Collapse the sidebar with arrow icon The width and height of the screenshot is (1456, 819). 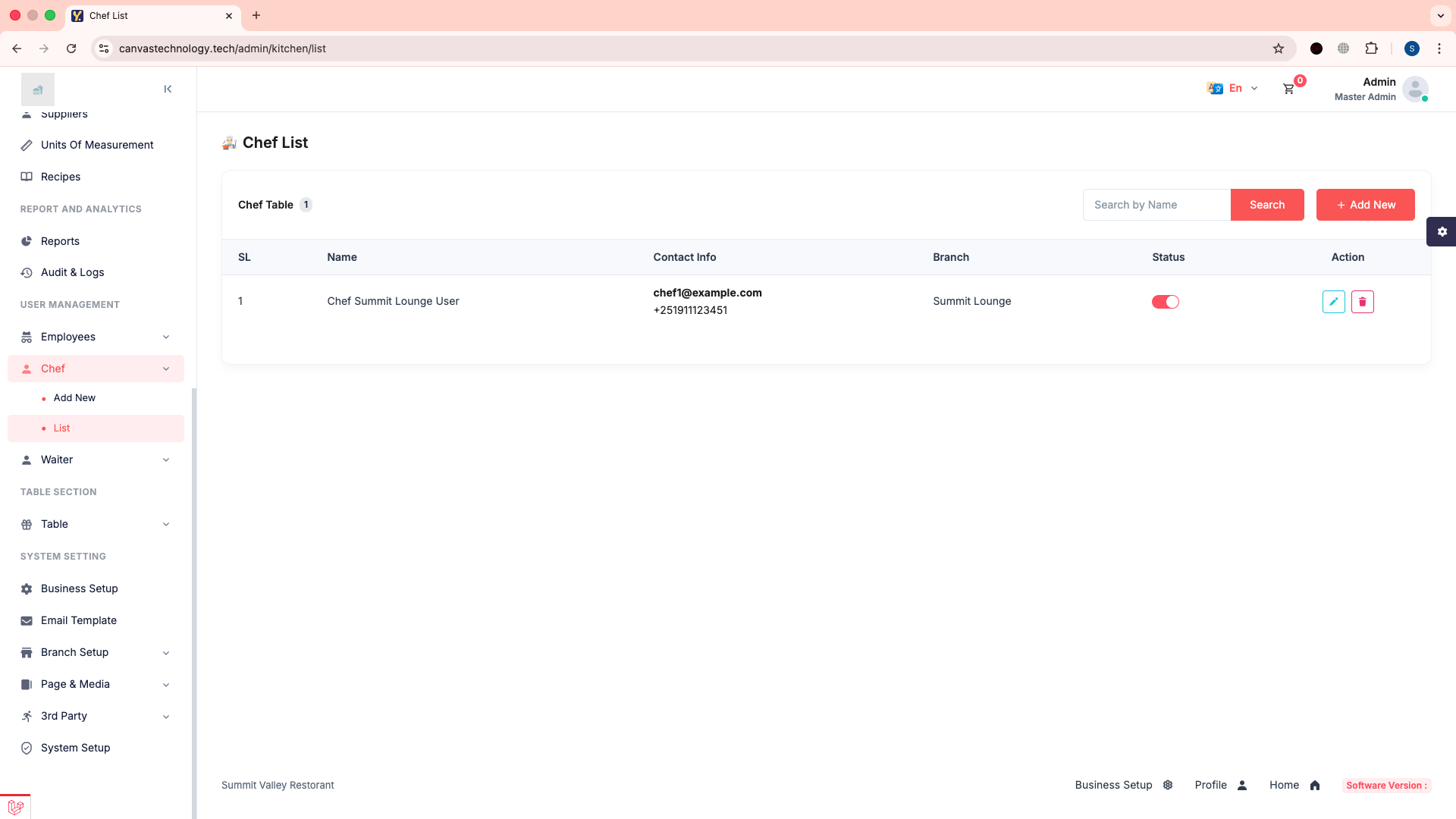pyautogui.click(x=168, y=89)
